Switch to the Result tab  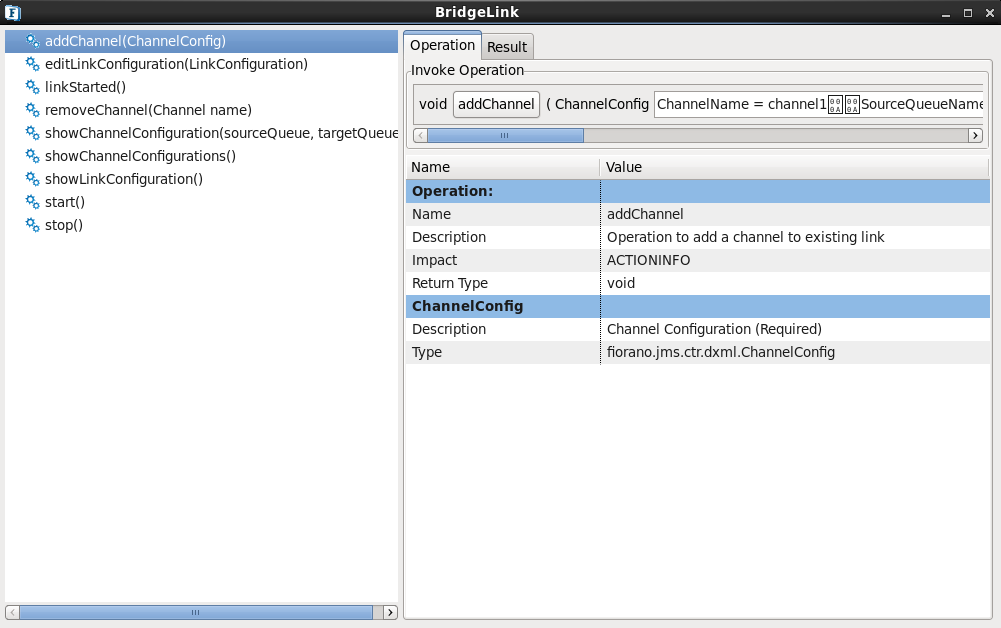[507, 47]
